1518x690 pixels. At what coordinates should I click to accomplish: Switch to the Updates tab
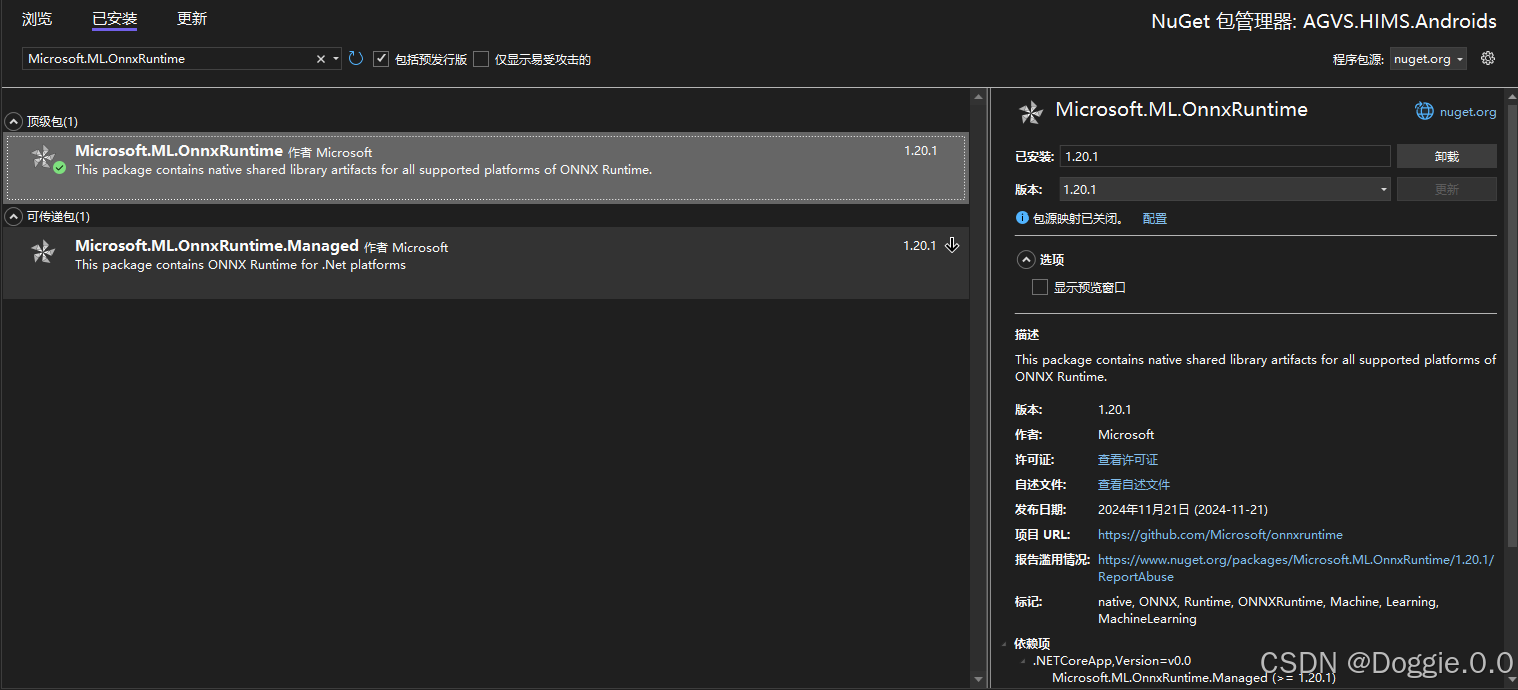(x=192, y=19)
